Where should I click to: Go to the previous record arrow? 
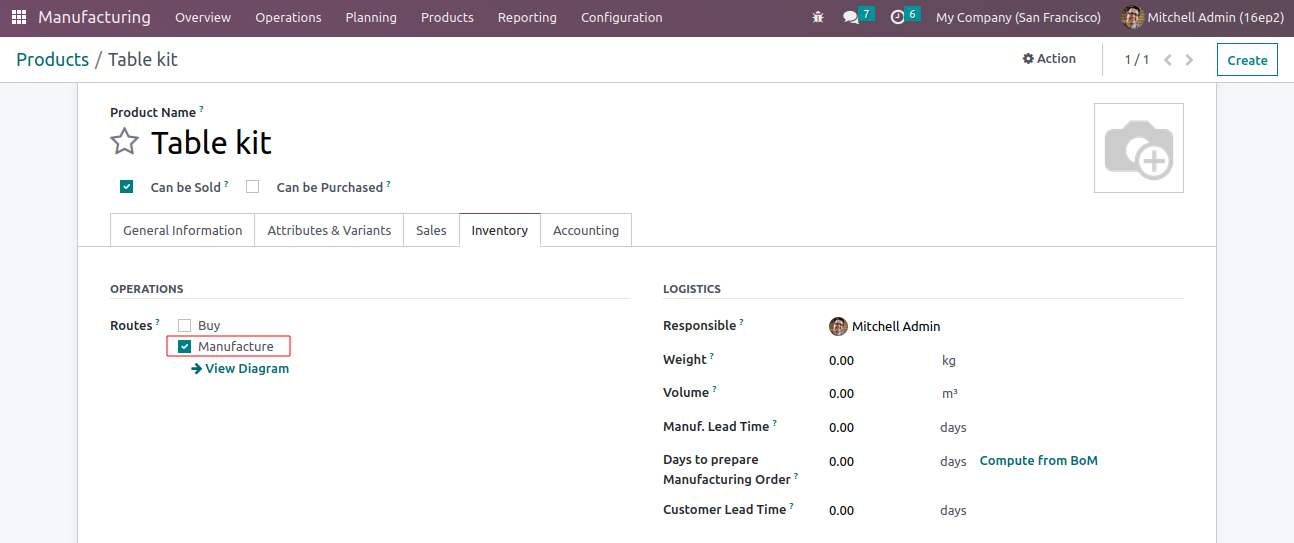point(1167,60)
